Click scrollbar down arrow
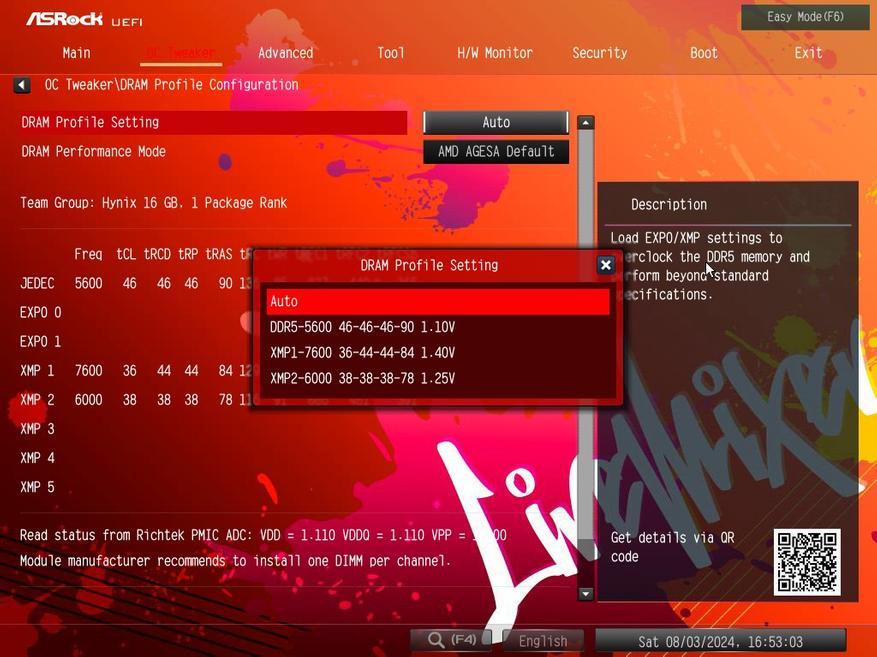877x657 pixels. click(x=586, y=593)
